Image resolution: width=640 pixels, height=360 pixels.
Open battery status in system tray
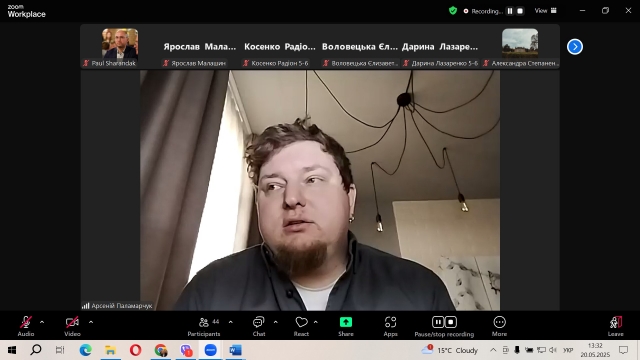pos(529,350)
